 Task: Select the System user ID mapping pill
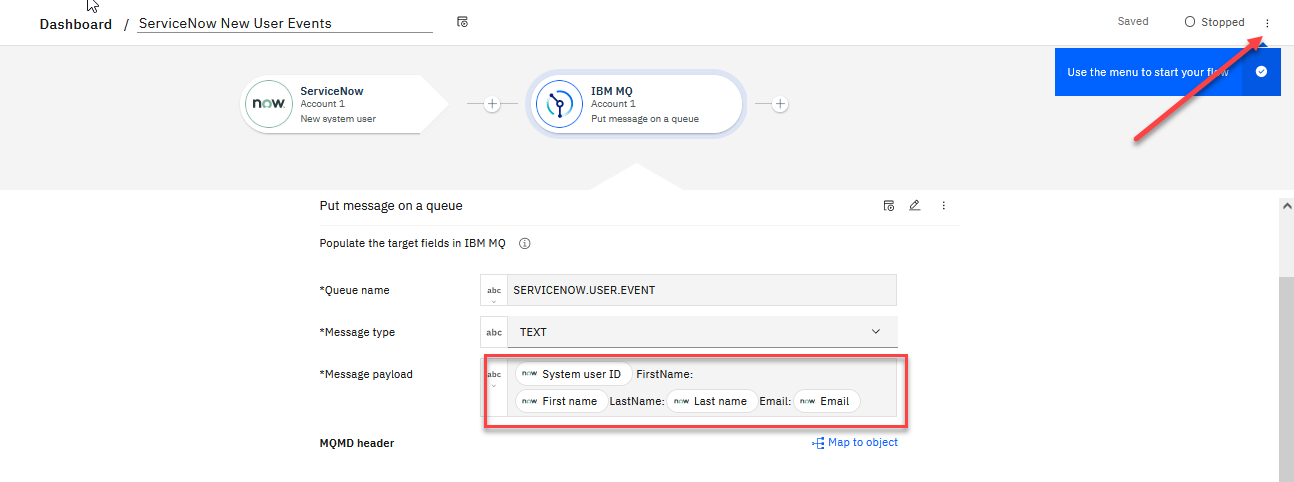click(x=574, y=374)
